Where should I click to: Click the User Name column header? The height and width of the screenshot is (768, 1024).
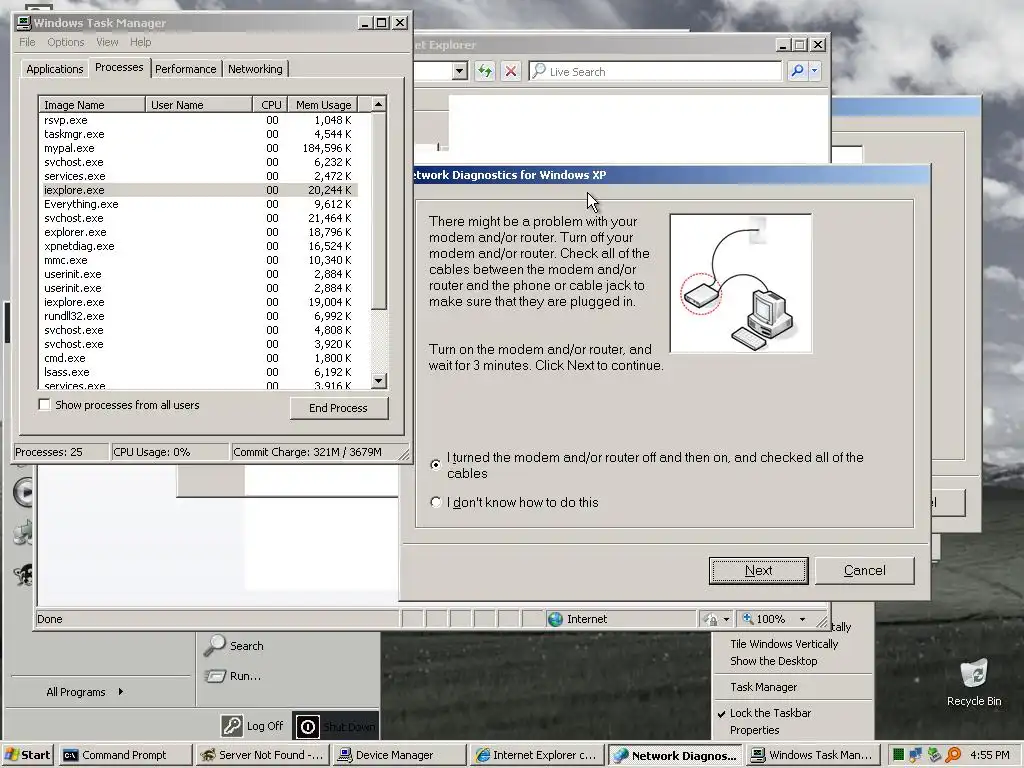click(x=199, y=104)
